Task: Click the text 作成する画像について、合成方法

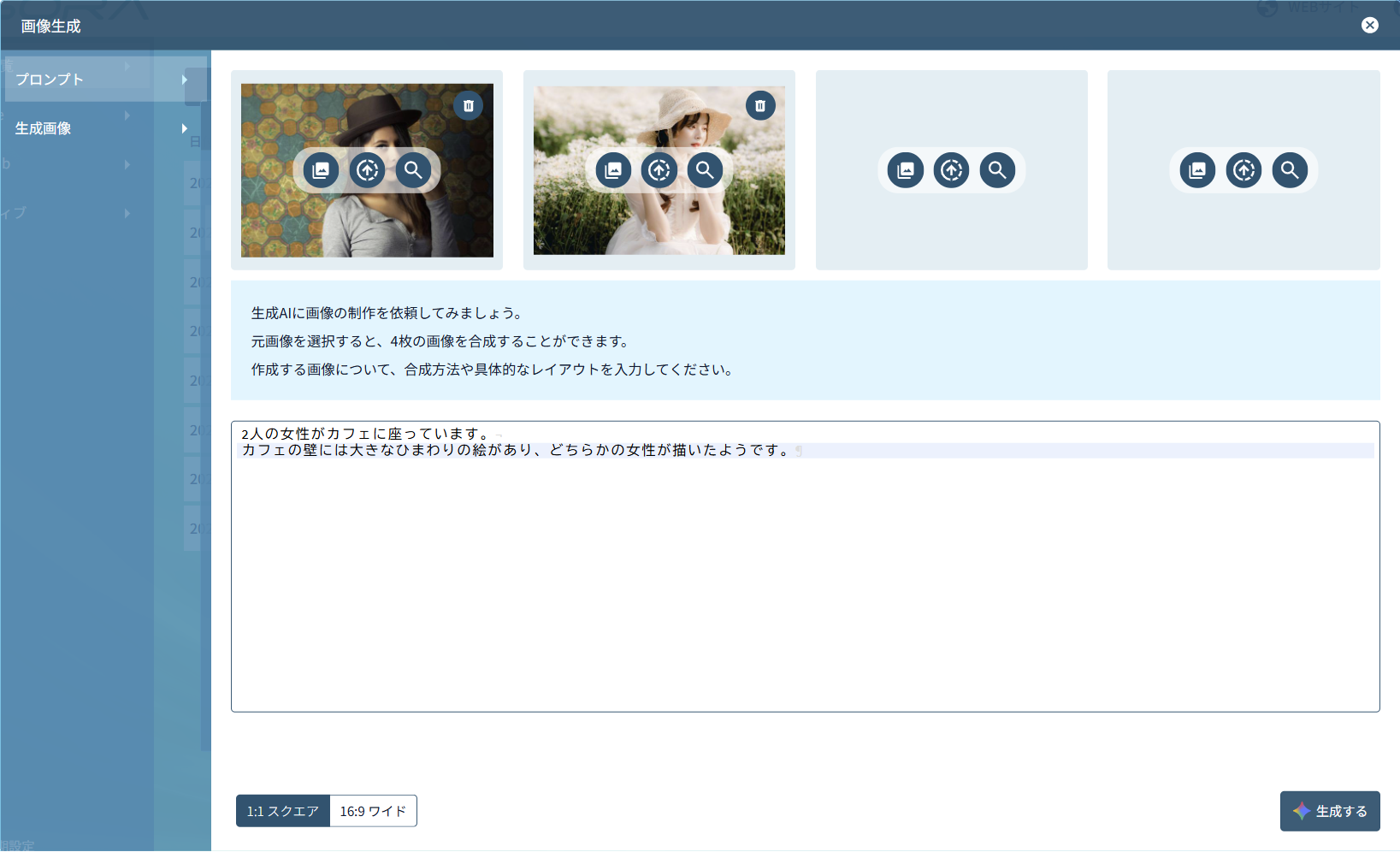Action: (x=493, y=370)
